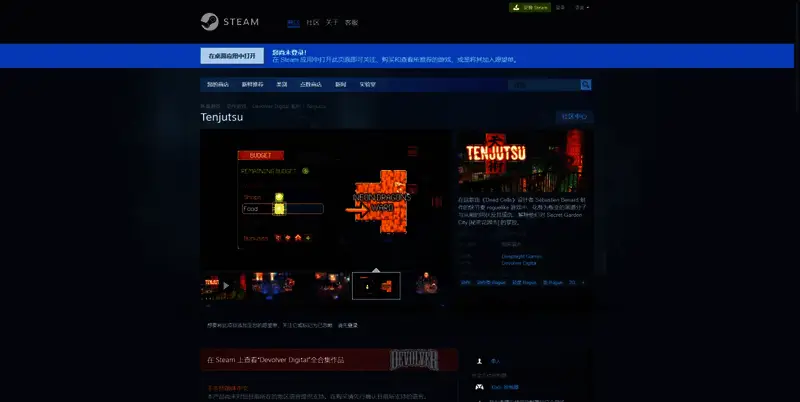Click the single-player person icon
Screen dimensions: 800x402
click(x=479, y=360)
